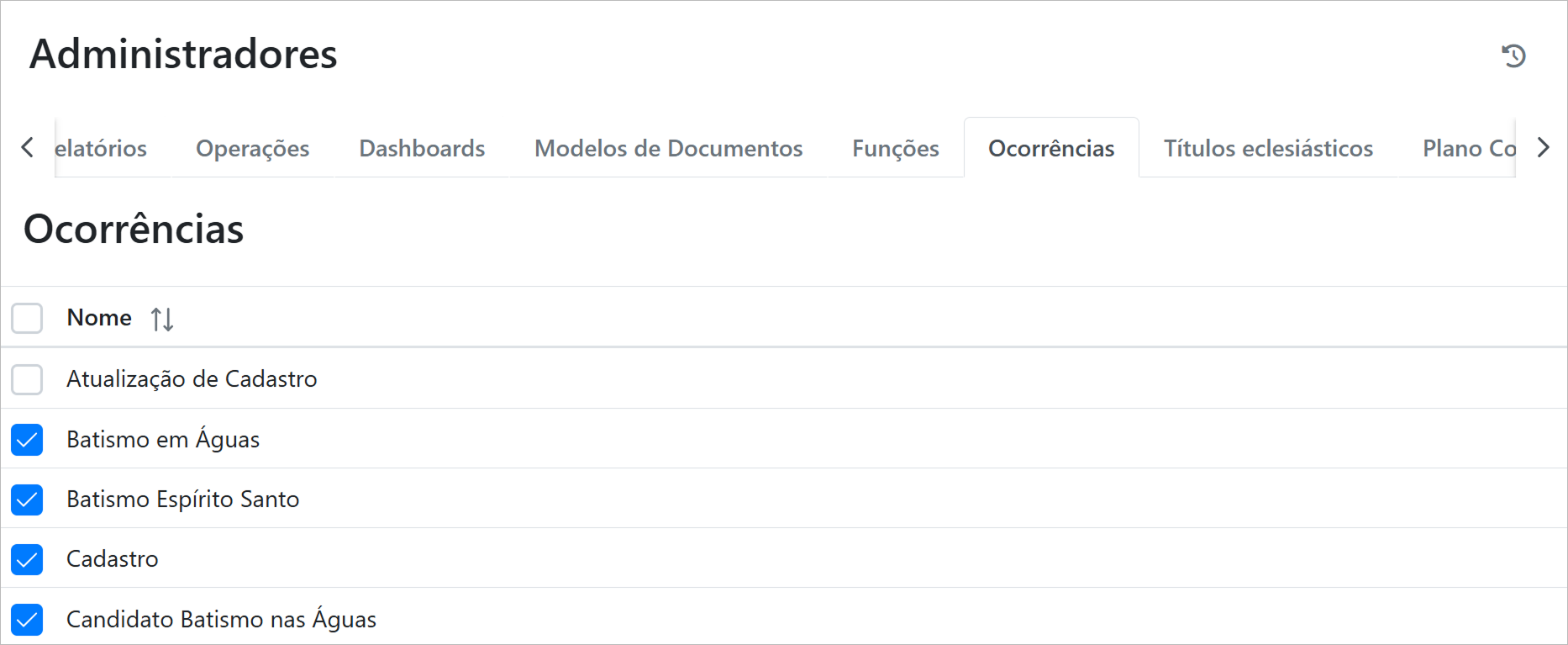Check the Atualização de Cadastro checkbox
Image resolution: width=1568 pixels, height=645 pixels.
(x=27, y=379)
